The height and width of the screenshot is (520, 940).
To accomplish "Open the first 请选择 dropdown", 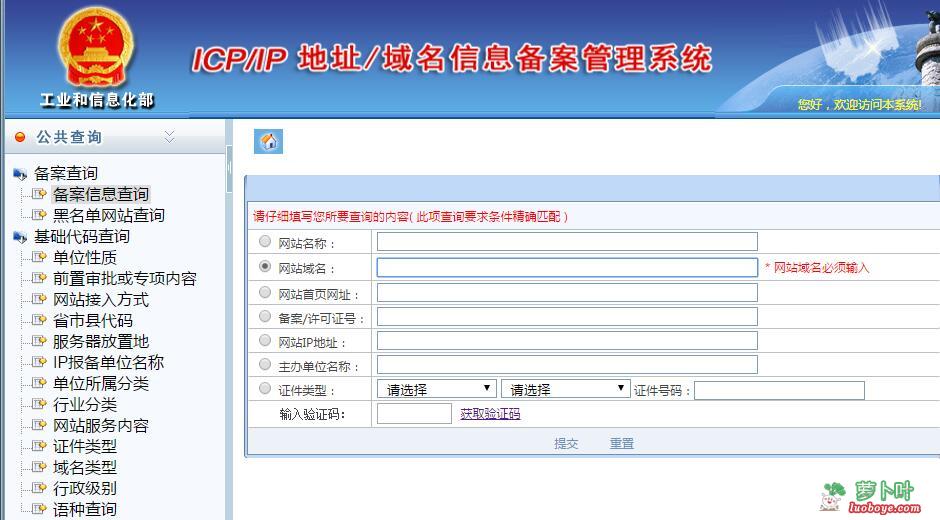I will tap(436, 389).
